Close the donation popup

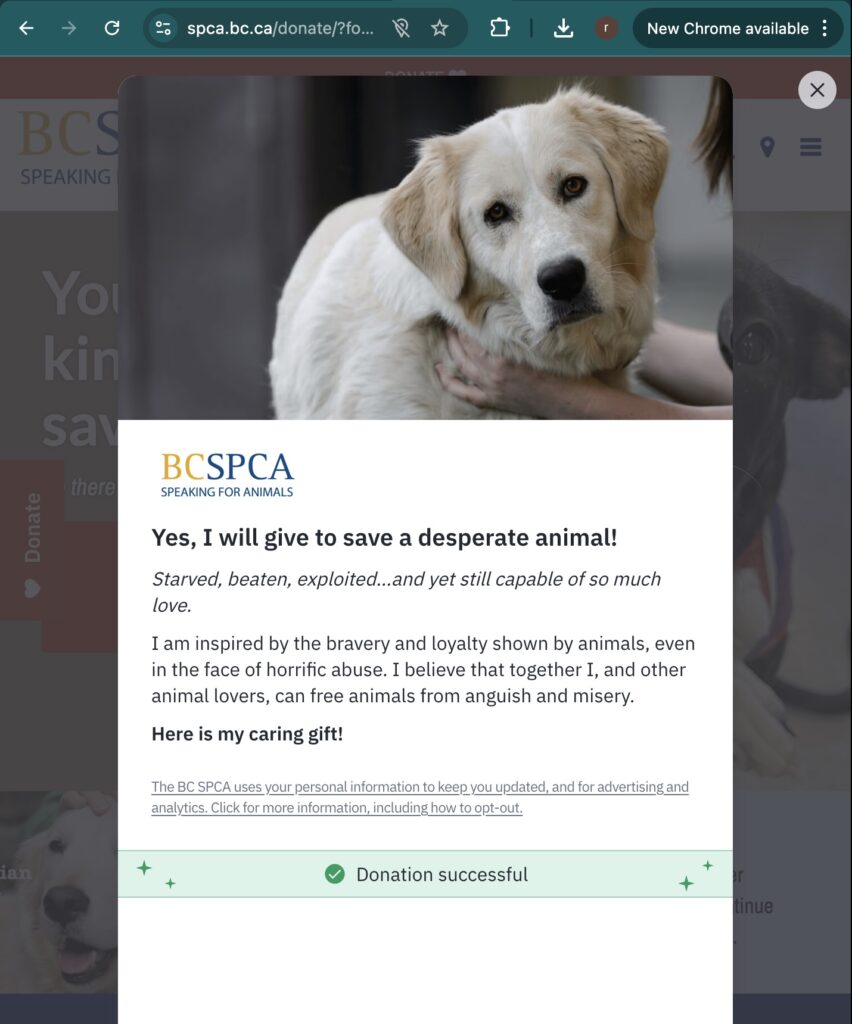point(817,90)
